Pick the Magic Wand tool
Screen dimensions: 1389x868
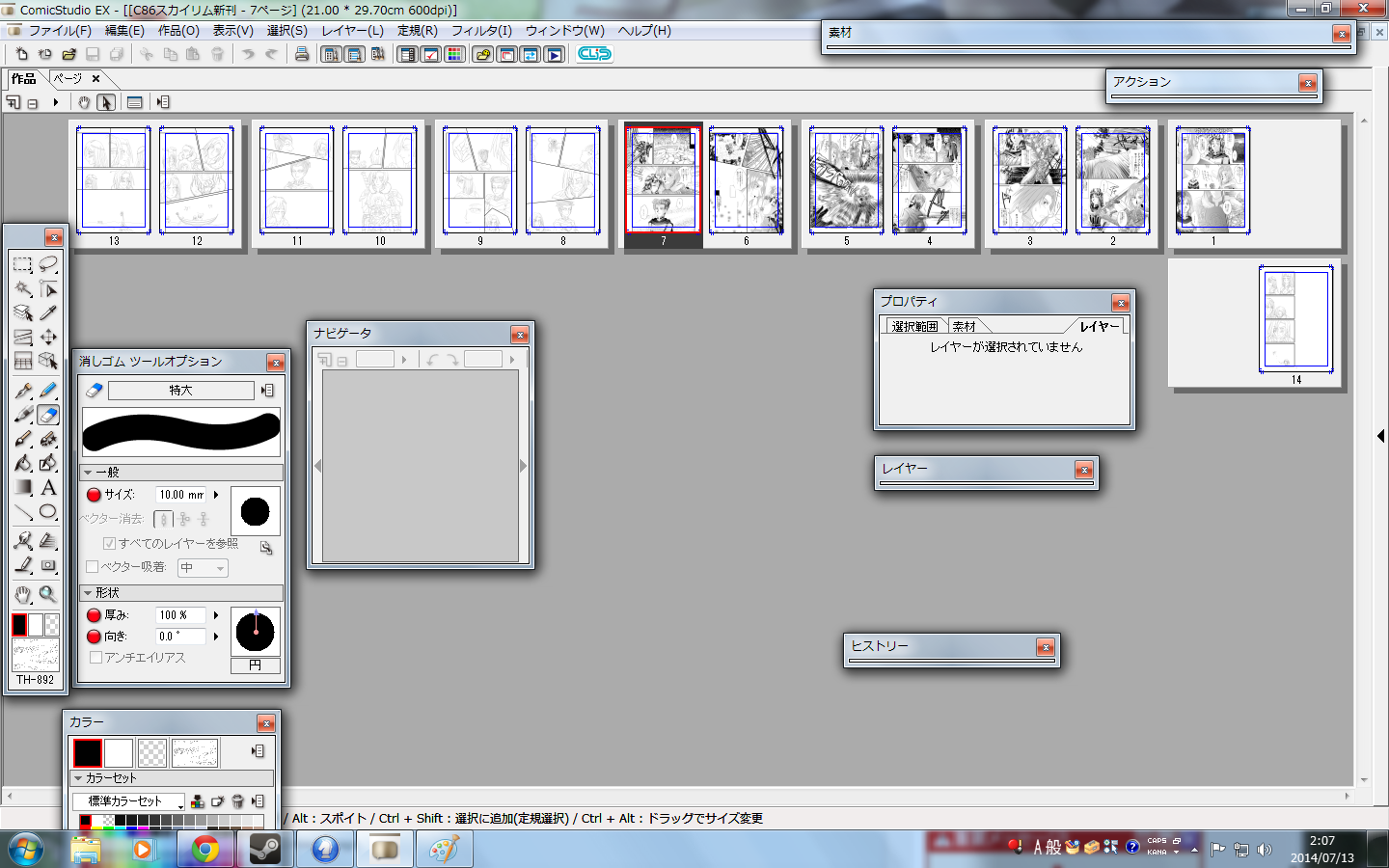point(23,288)
